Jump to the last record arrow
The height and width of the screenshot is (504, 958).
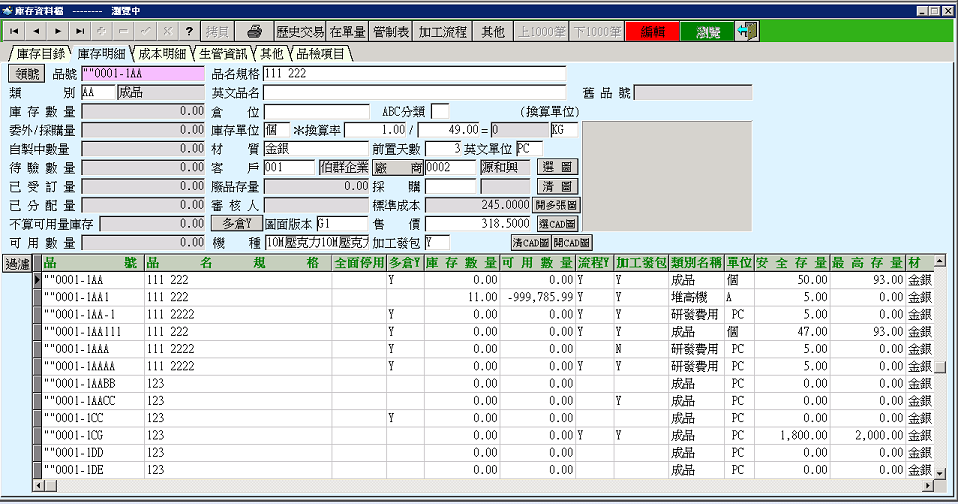click(81, 31)
